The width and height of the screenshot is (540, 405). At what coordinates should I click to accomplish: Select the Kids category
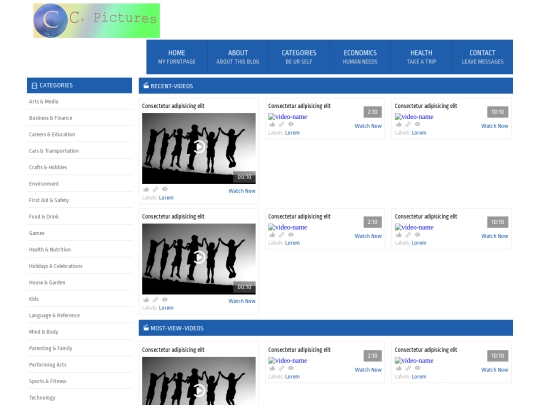point(33,299)
